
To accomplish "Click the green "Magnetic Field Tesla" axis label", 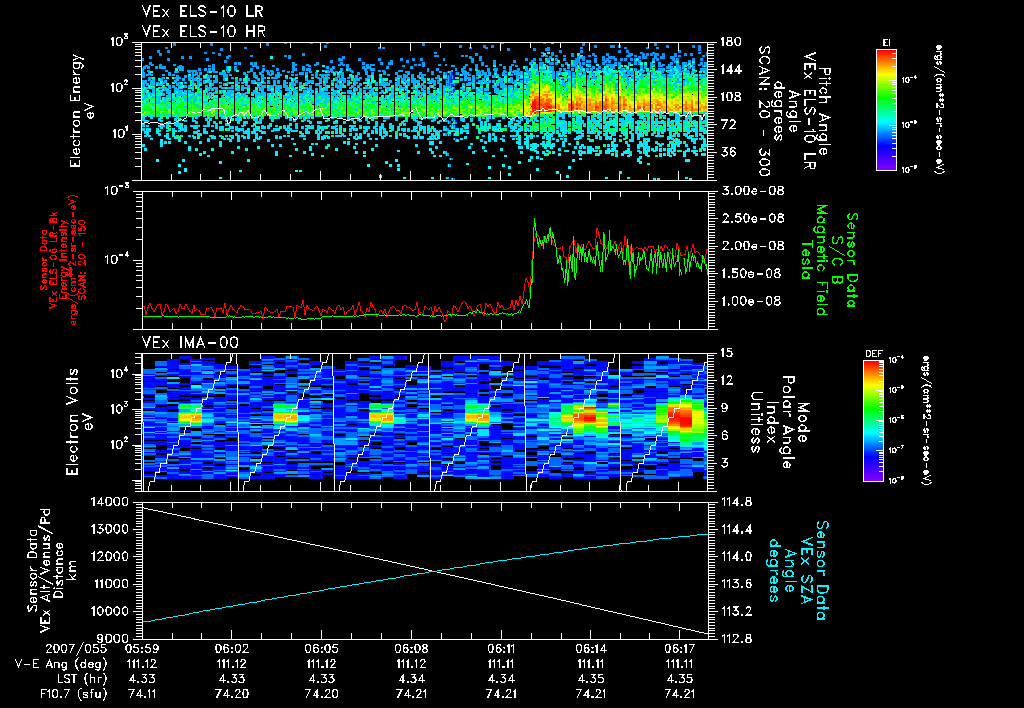I will 814,260.
